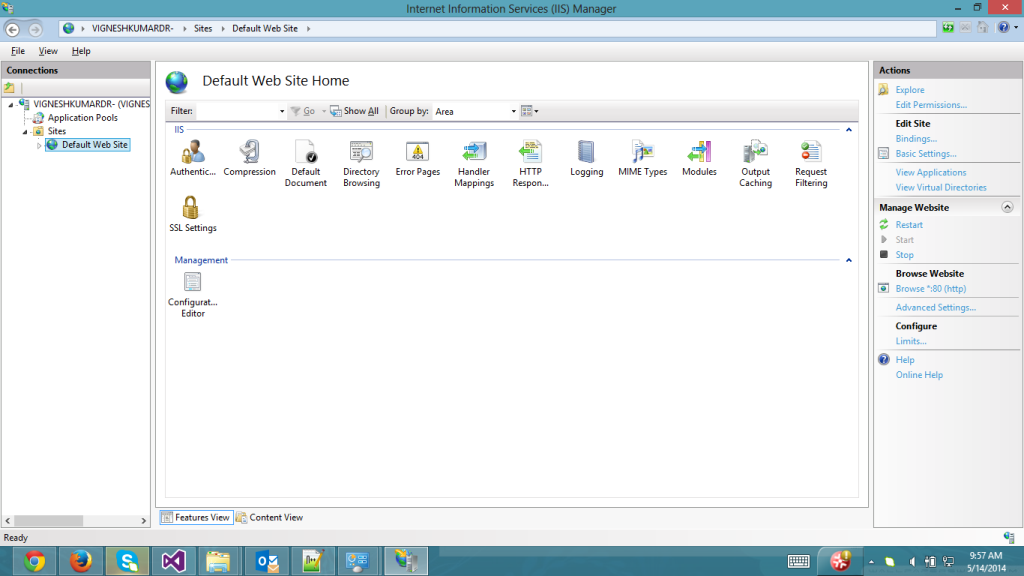Open the Default Document feature

pos(306,153)
